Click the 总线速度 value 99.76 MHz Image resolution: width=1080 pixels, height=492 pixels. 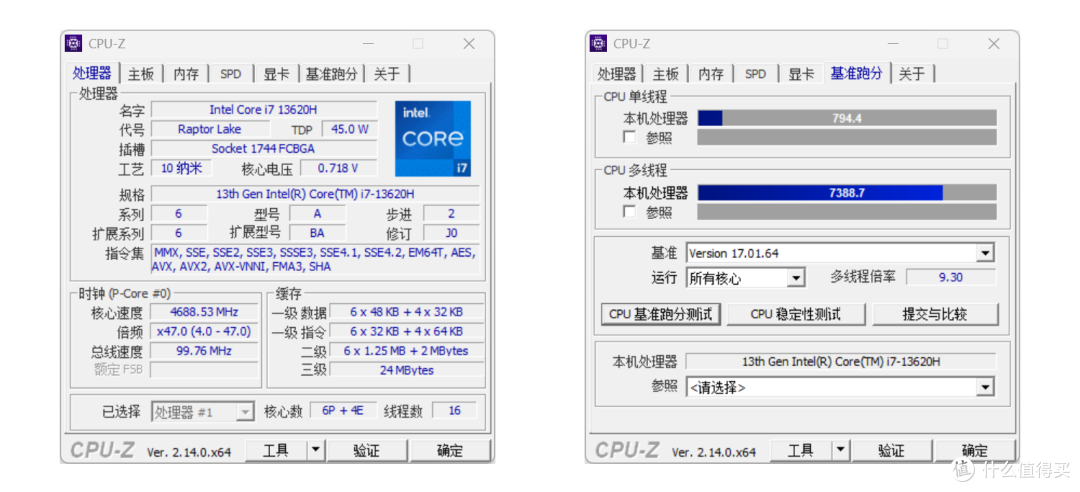point(205,351)
